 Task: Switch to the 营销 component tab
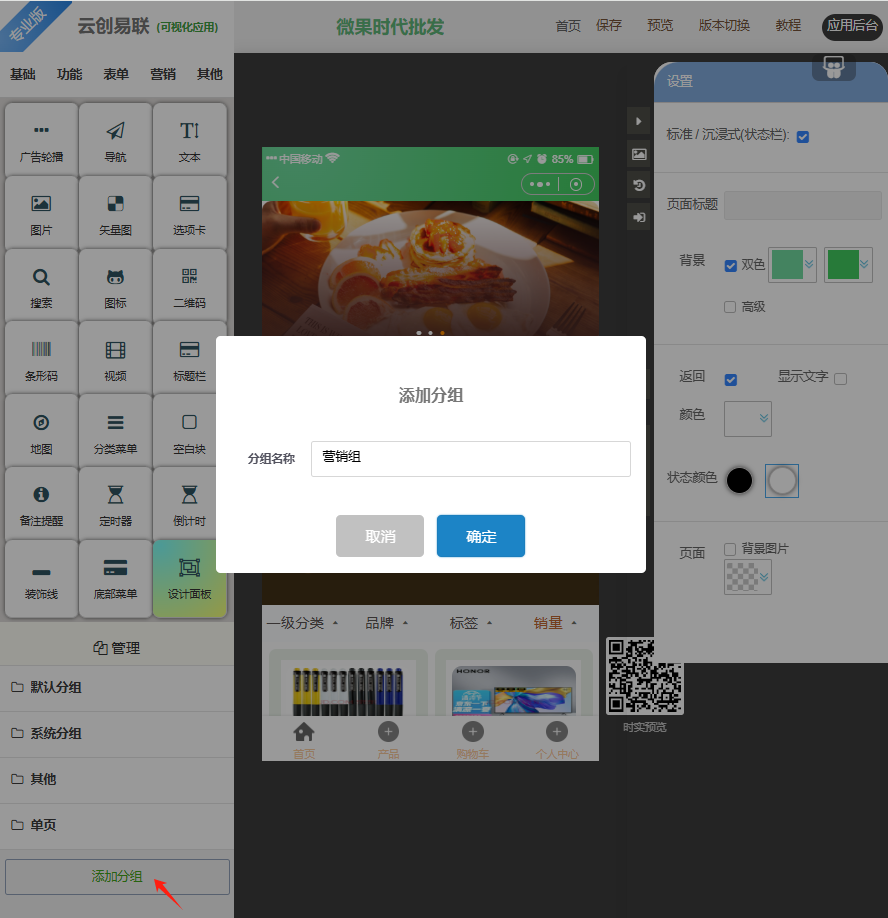(x=163, y=74)
